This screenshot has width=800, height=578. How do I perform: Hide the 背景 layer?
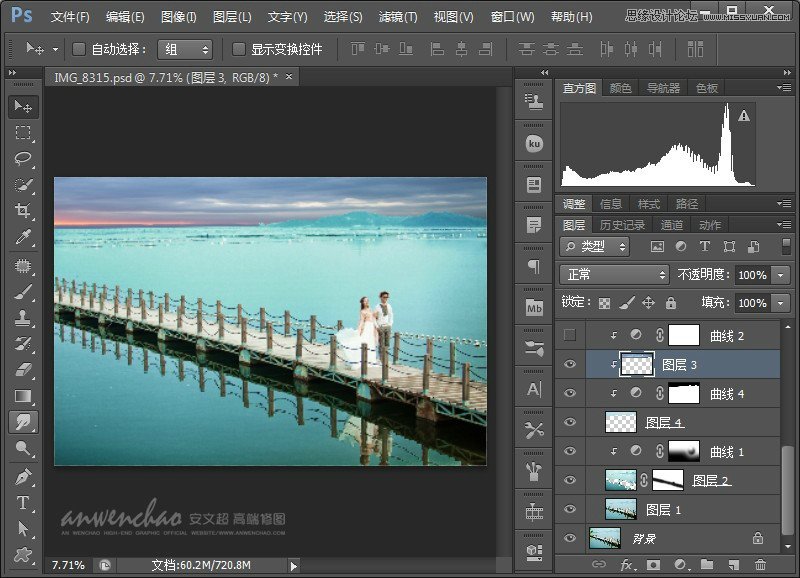pyautogui.click(x=570, y=538)
